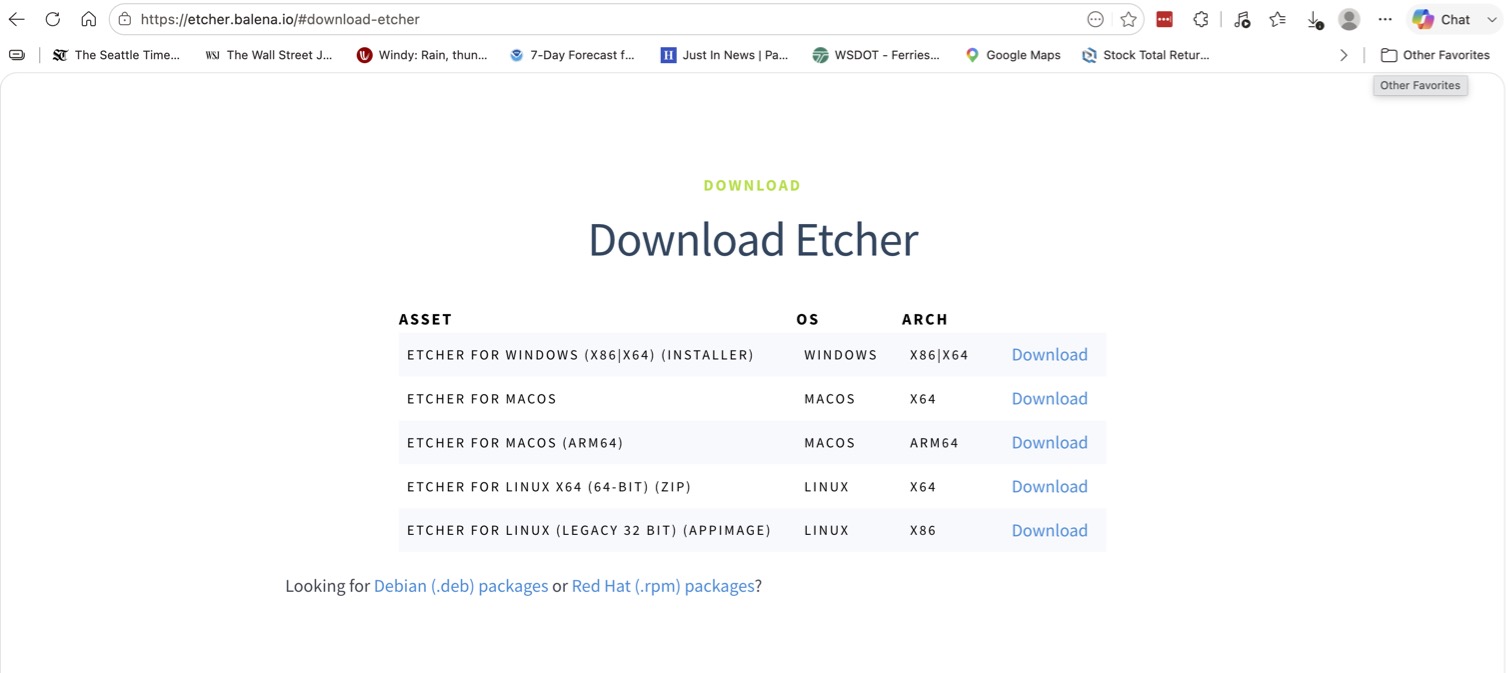Open the Other Favorites folder

[1435, 55]
